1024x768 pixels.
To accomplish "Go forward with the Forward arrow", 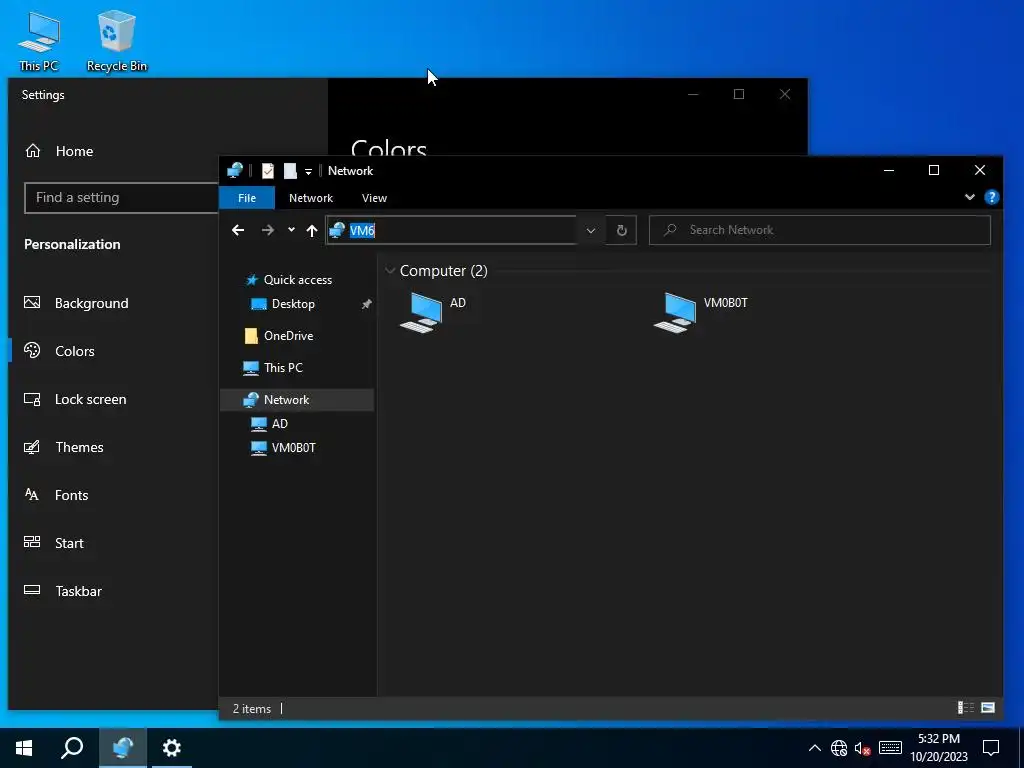I will click(268, 230).
